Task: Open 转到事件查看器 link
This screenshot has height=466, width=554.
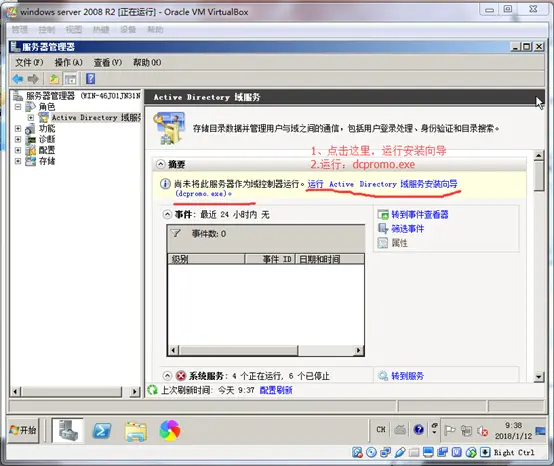Action: point(420,214)
